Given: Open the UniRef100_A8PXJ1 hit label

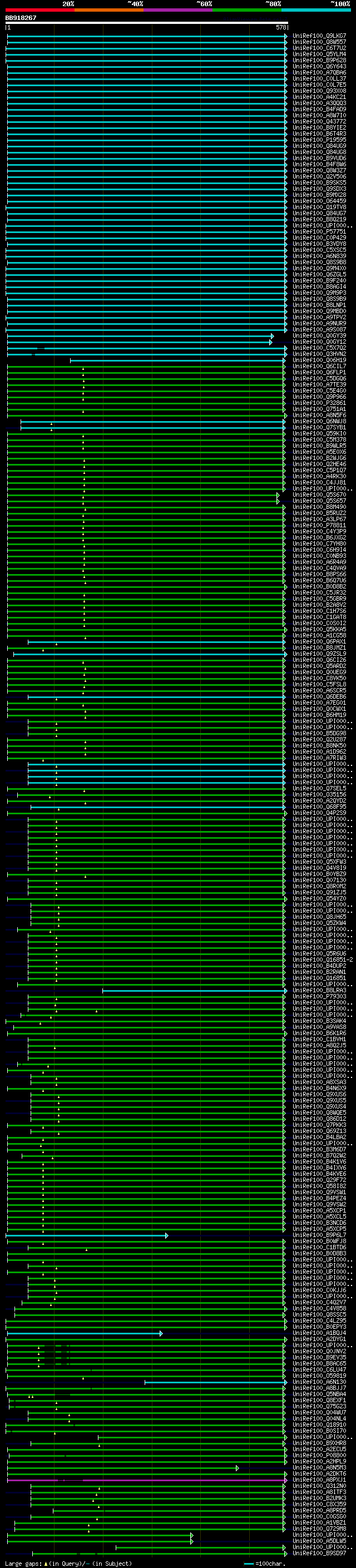Looking at the screenshot, I should point(319,1480).
